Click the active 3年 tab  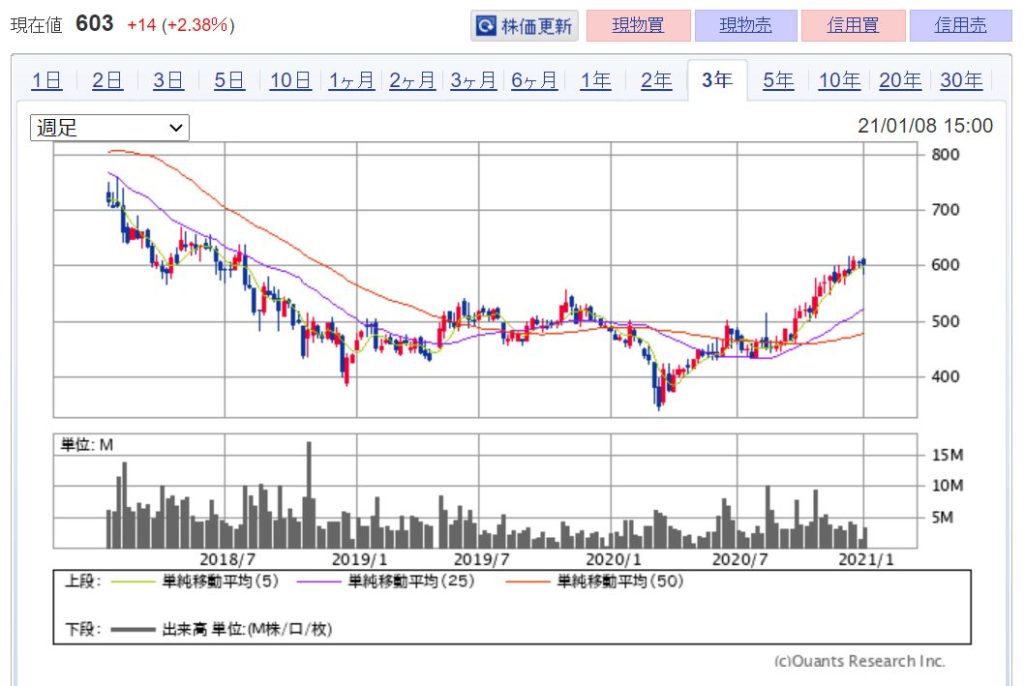point(717,80)
